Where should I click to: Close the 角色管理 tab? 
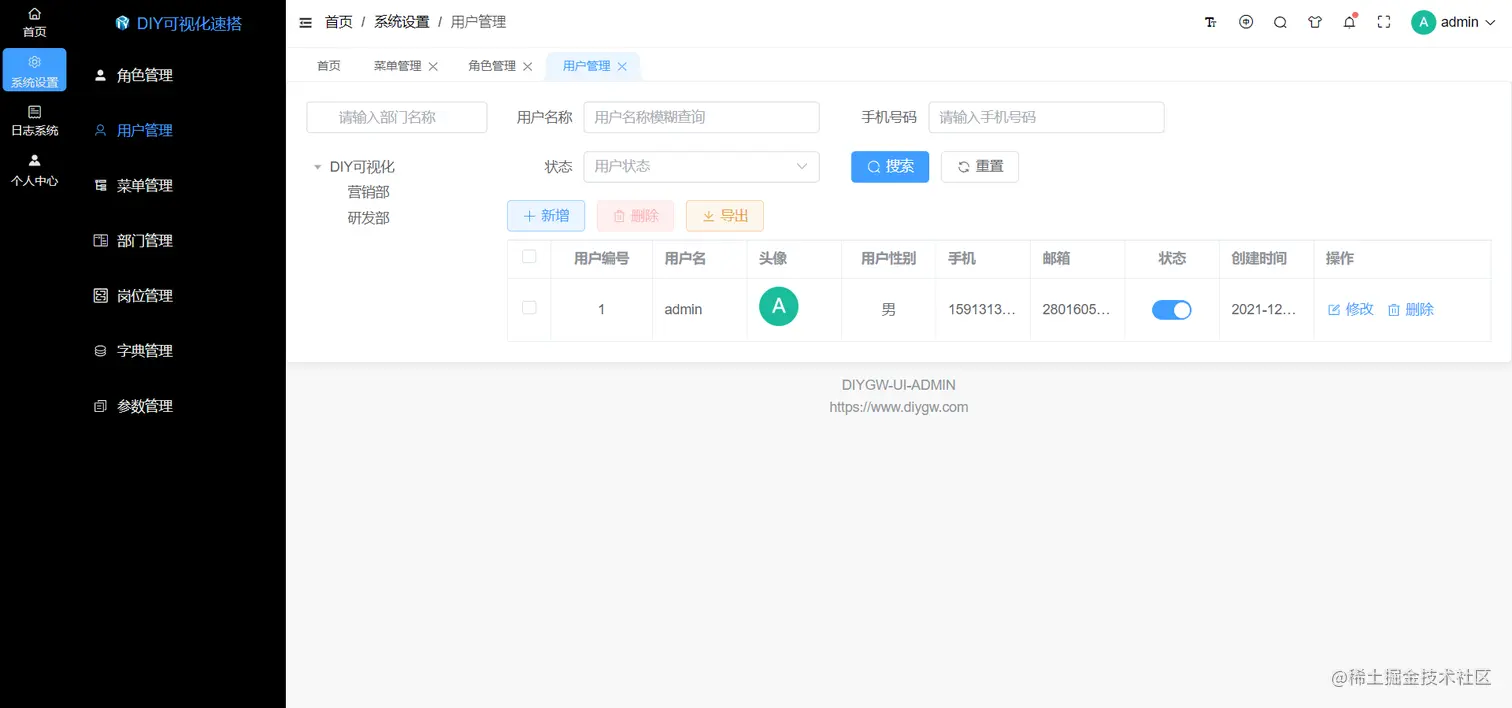point(527,66)
